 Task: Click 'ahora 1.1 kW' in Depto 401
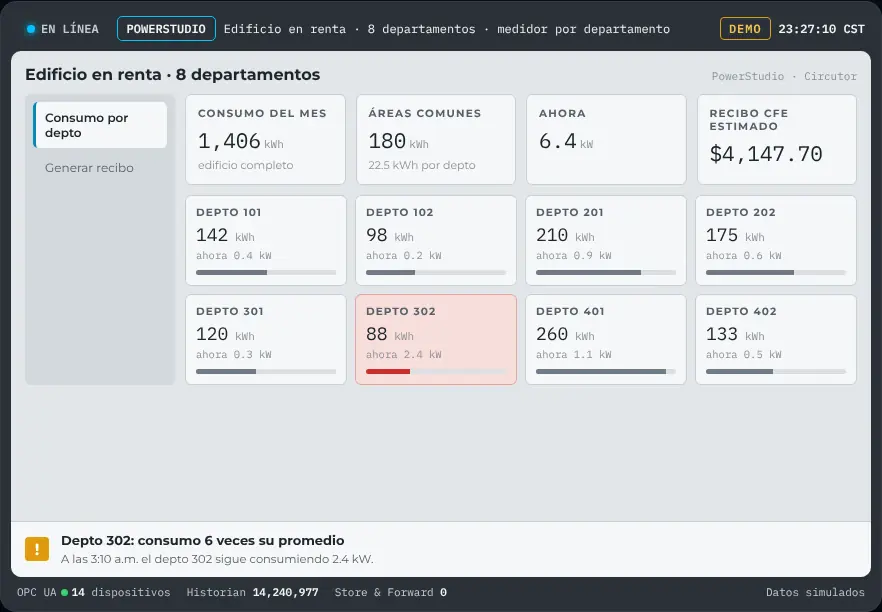pyautogui.click(x=574, y=354)
